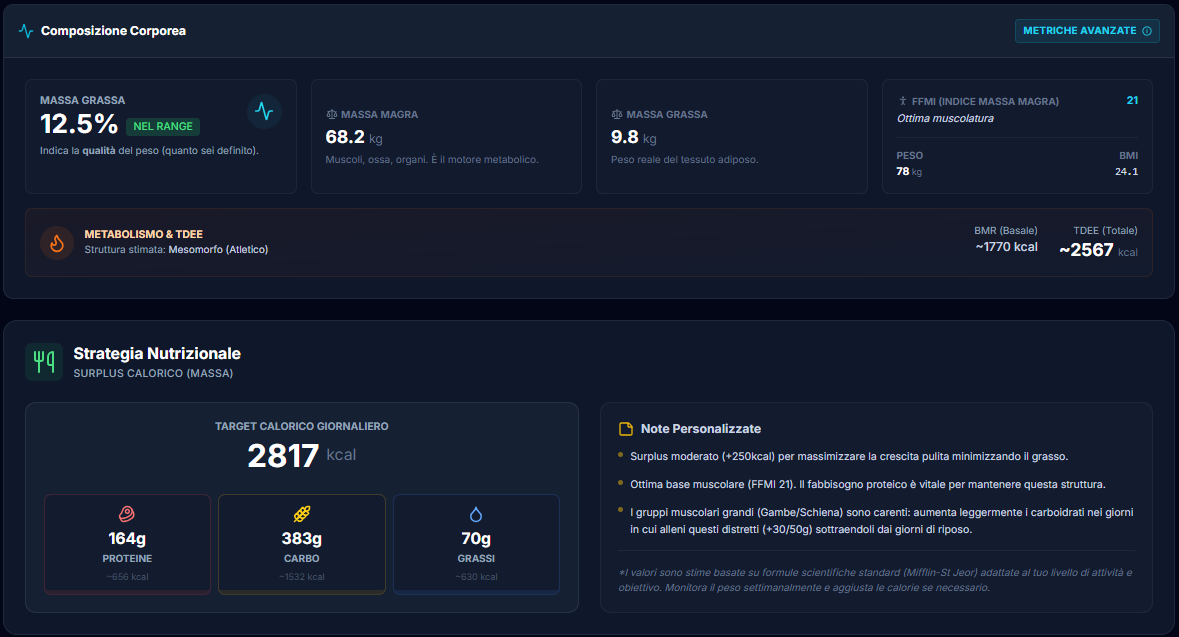Click the 12.5% body fat value
The image size is (1179, 637).
[79, 124]
